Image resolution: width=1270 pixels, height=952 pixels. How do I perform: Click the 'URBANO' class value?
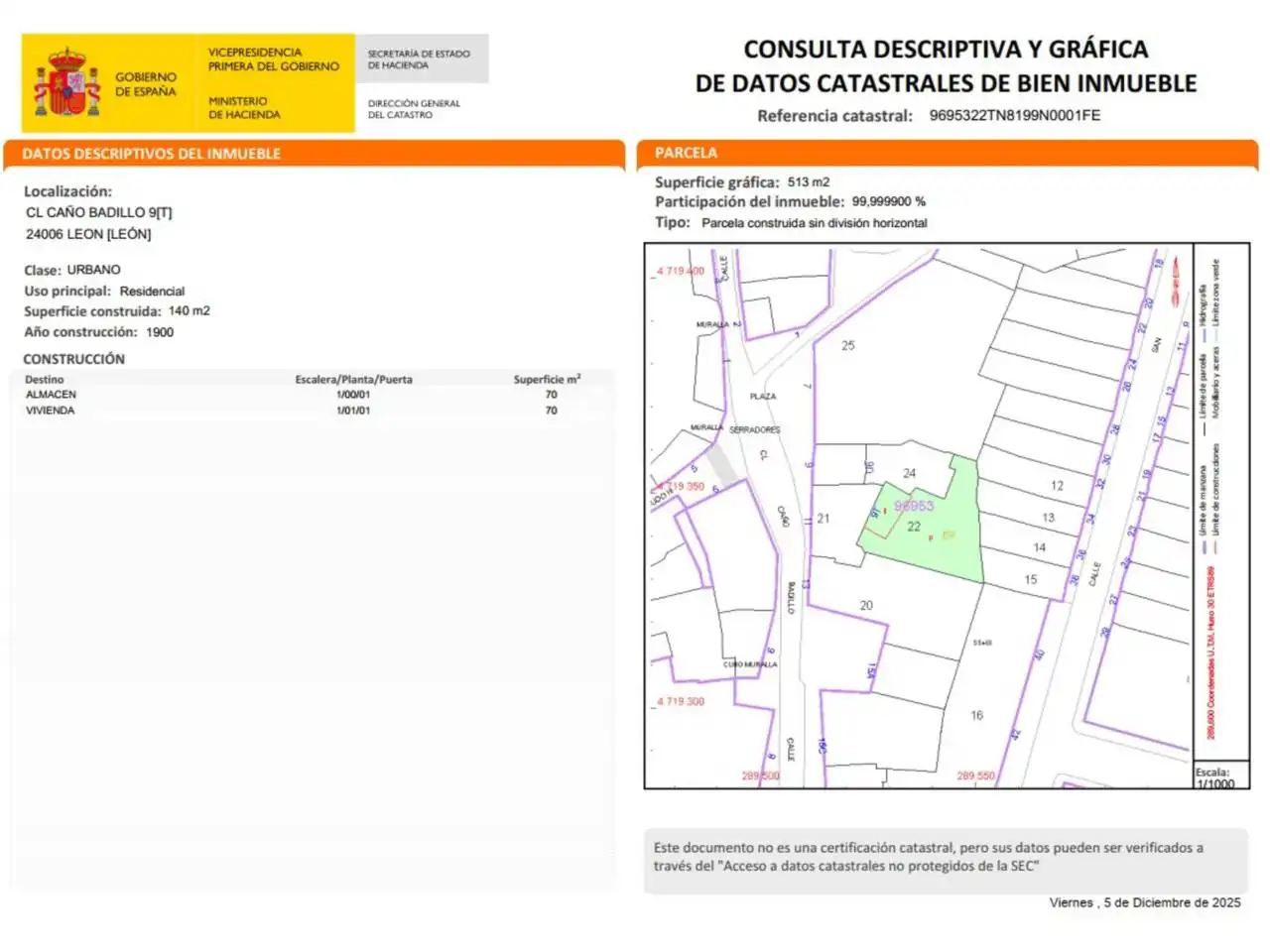coord(94,270)
